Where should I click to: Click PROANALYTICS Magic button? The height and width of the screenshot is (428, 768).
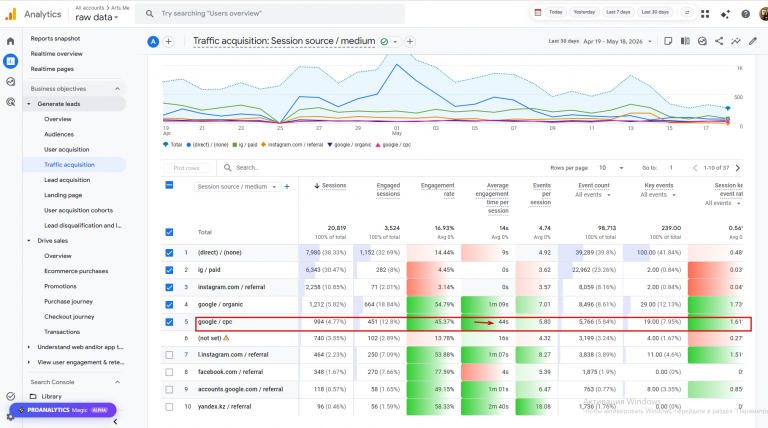(63, 410)
